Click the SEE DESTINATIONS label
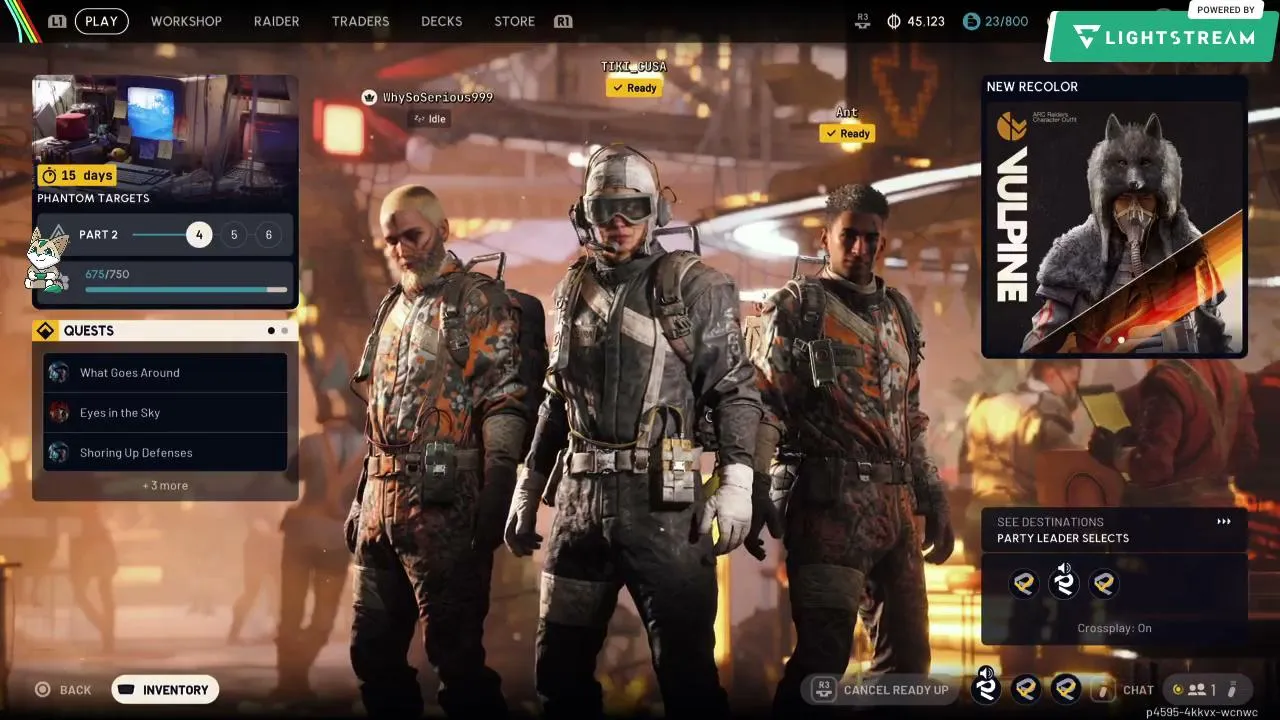 [1050, 522]
